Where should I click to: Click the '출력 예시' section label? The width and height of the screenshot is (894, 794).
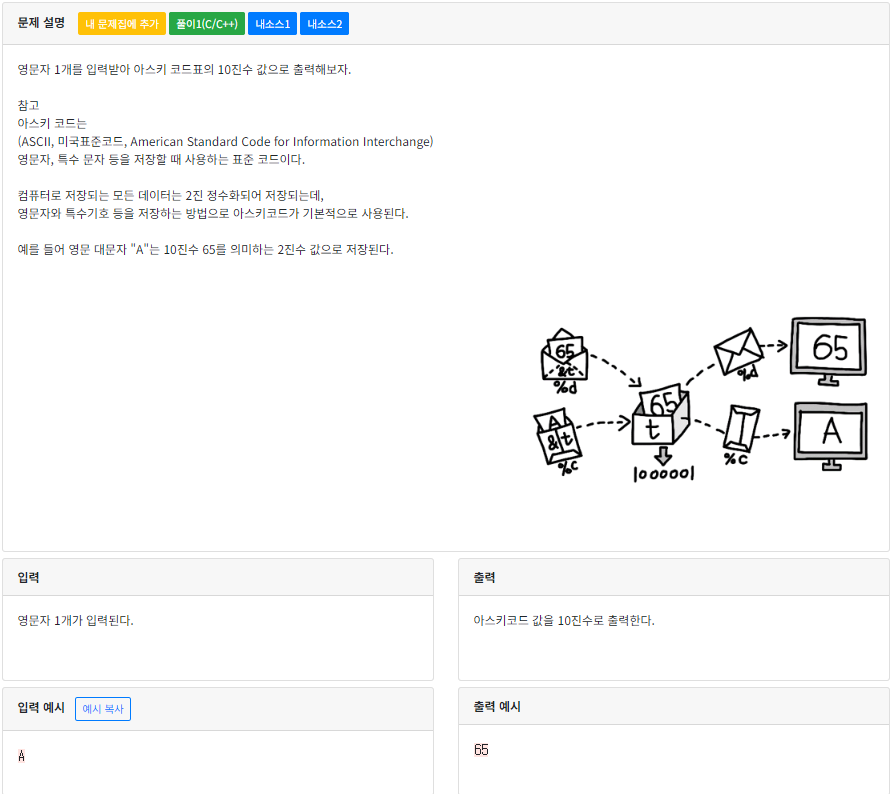point(498,706)
